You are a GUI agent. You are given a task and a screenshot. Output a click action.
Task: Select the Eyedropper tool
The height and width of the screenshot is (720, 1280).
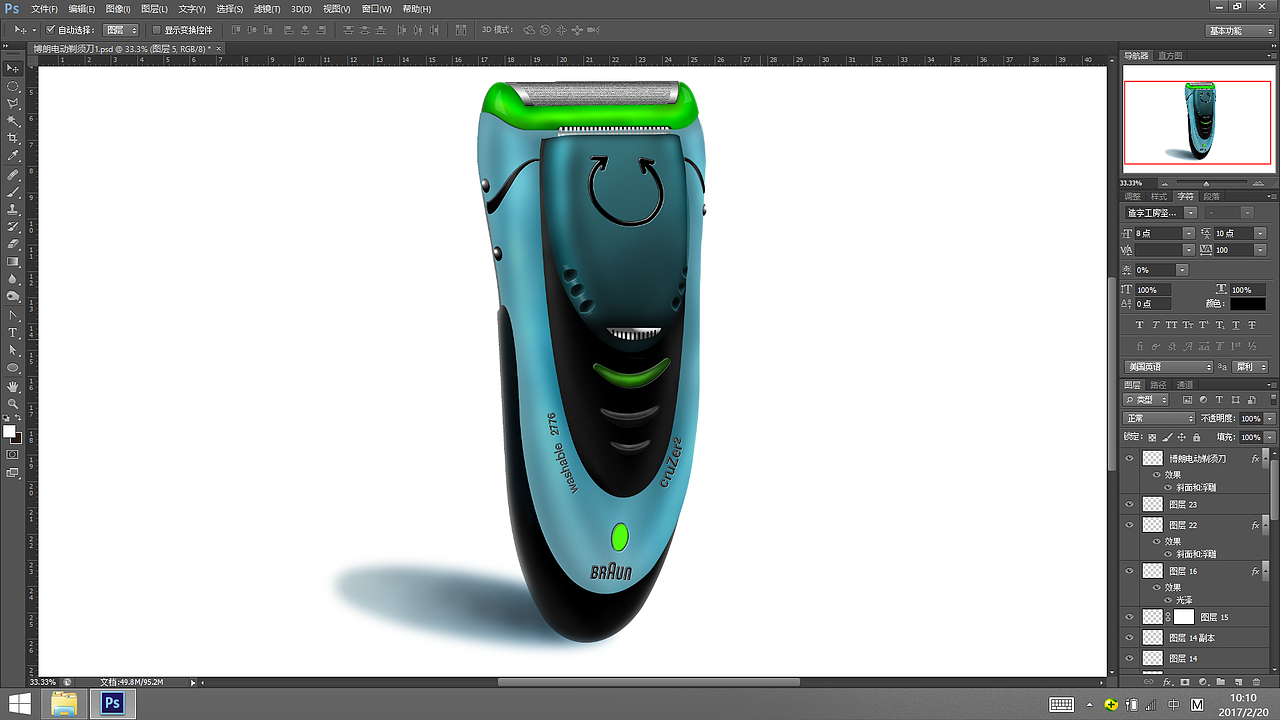tap(13, 156)
